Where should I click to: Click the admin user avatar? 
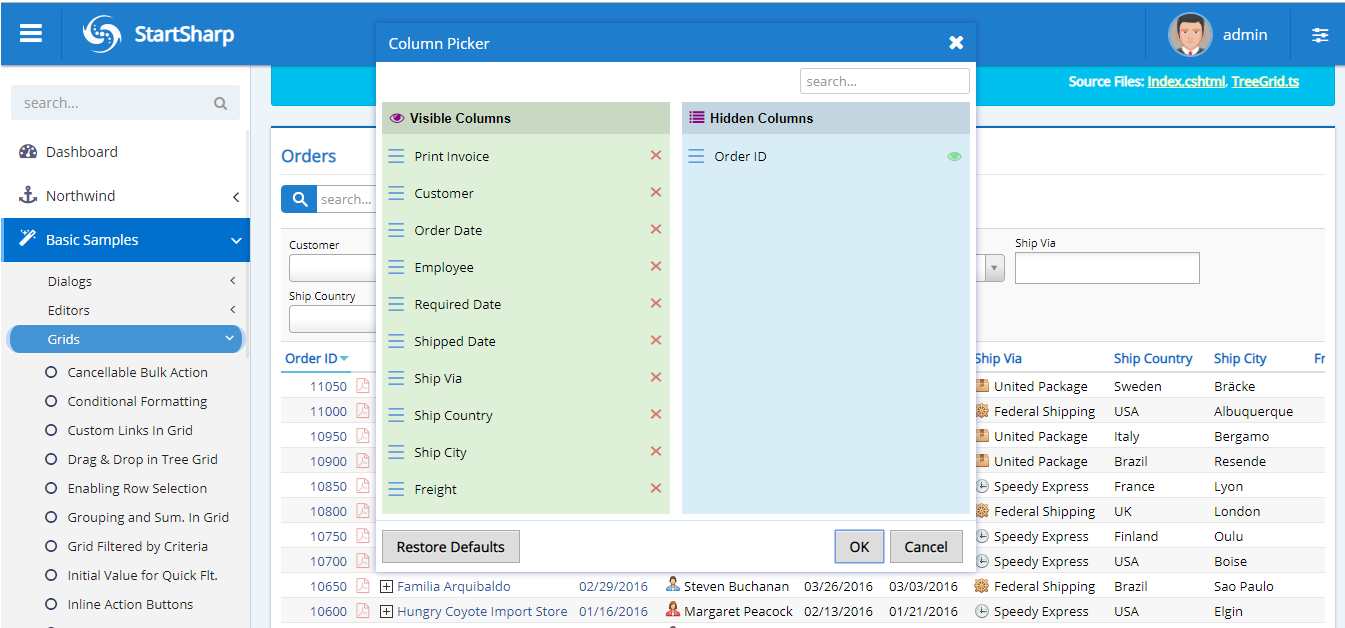point(1189,33)
